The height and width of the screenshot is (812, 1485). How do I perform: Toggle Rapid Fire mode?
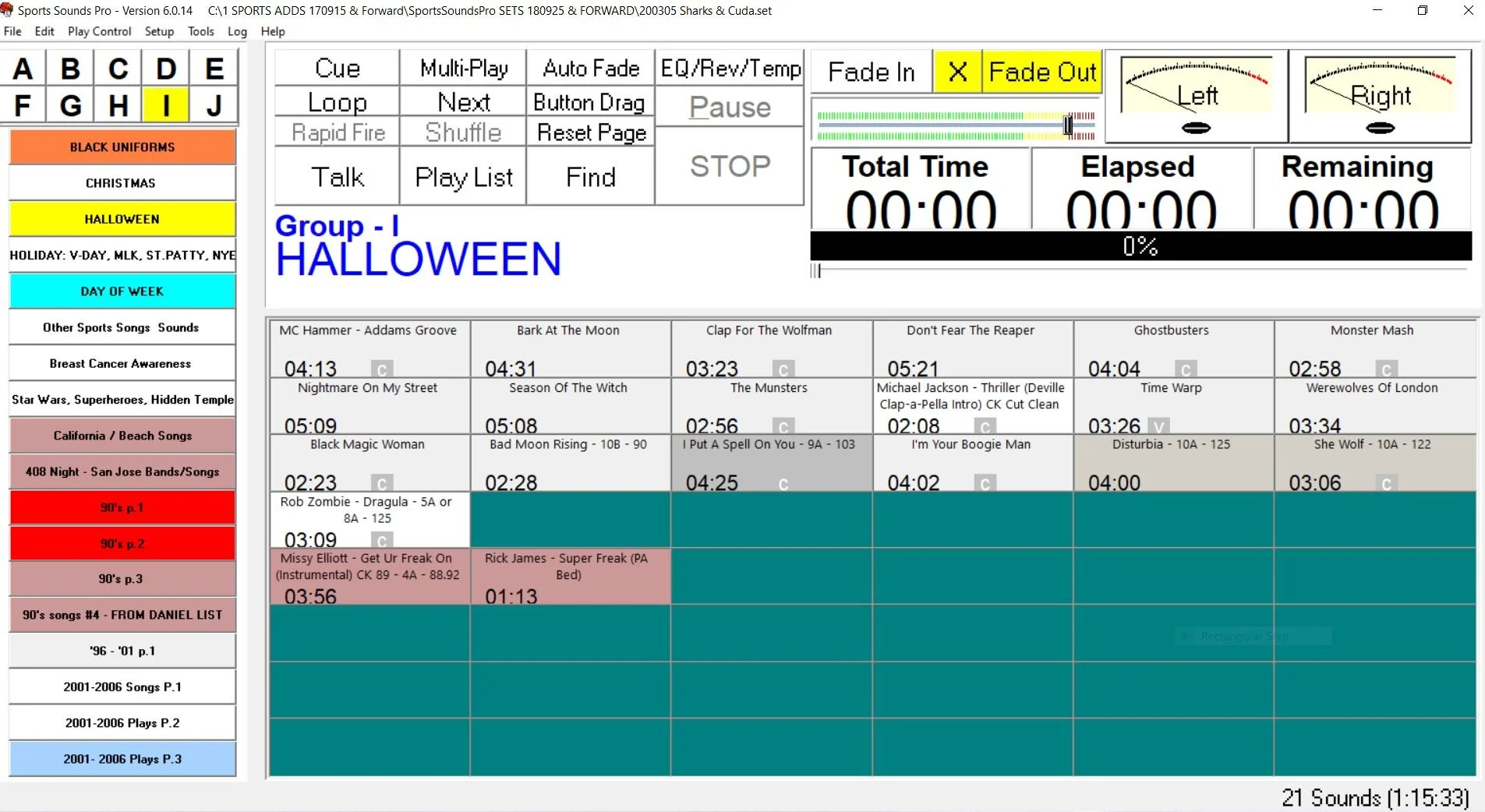pyautogui.click(x=337, y=132)
